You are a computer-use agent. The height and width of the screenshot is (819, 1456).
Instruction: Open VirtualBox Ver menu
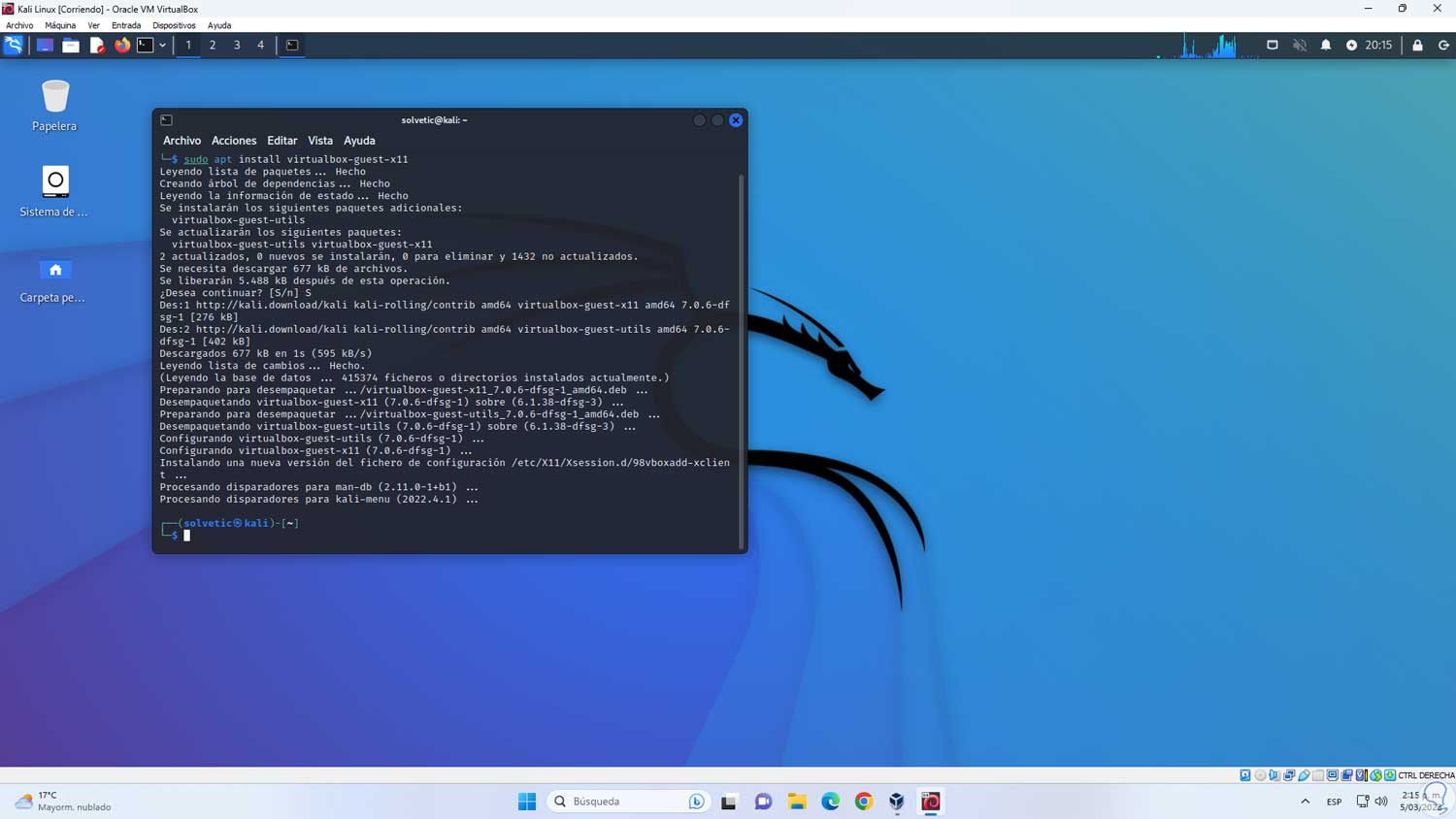tap(93, 25)
